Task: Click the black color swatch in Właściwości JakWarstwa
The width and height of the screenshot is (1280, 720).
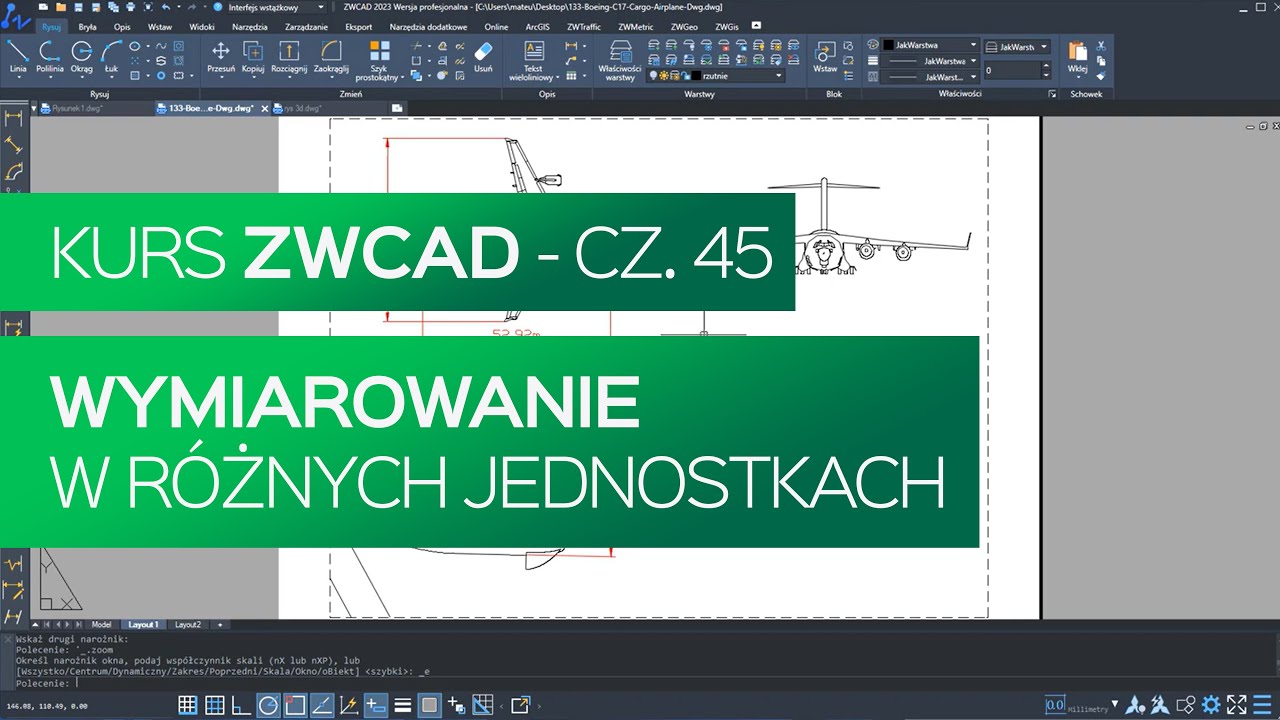Action: coord(888,46)
